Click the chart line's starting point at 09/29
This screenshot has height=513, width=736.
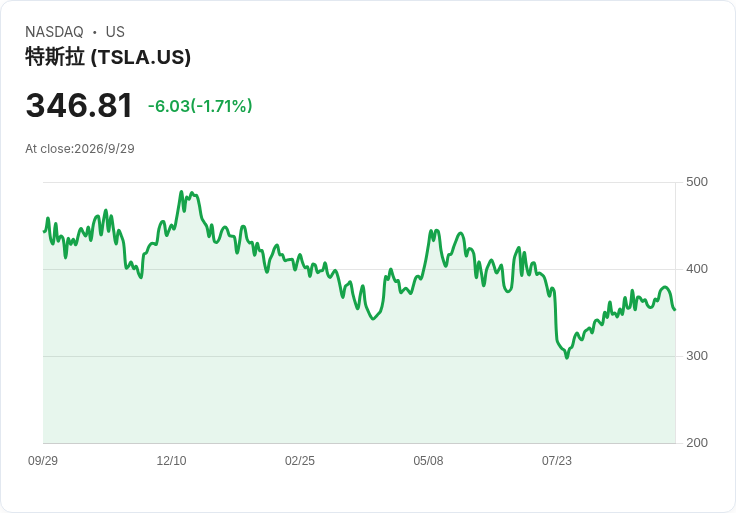(x=44, y=231)
